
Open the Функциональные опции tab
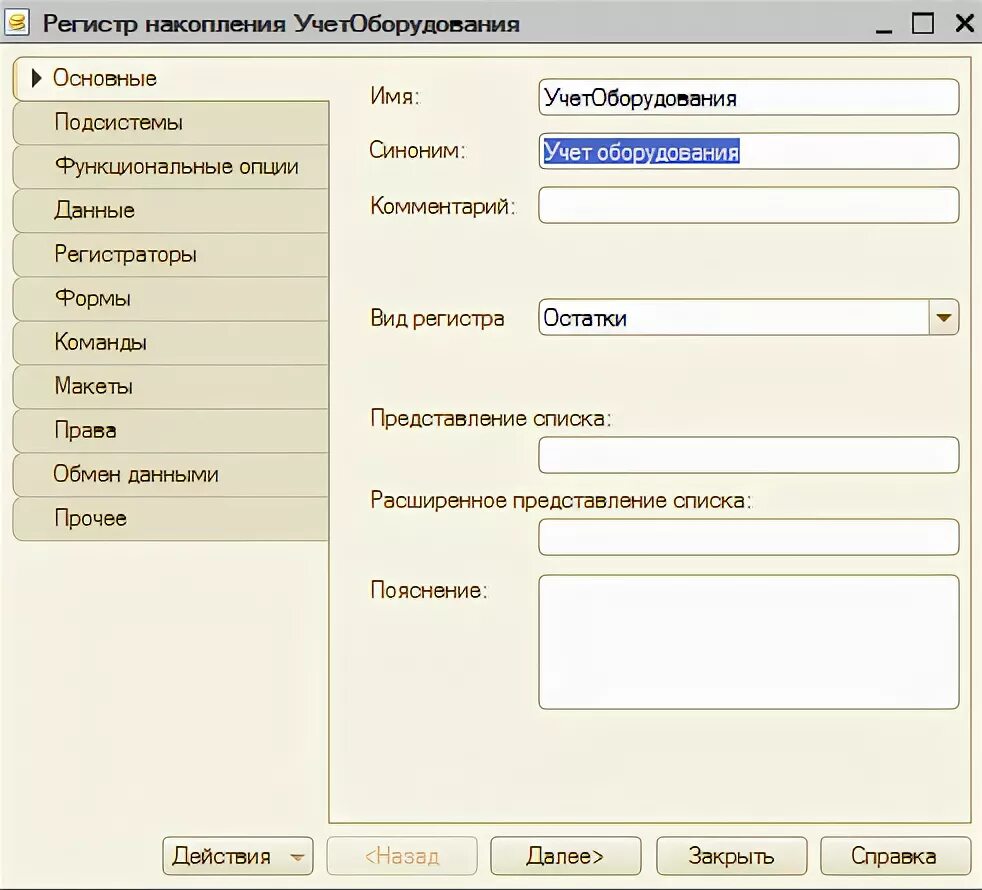click(171, 167)
